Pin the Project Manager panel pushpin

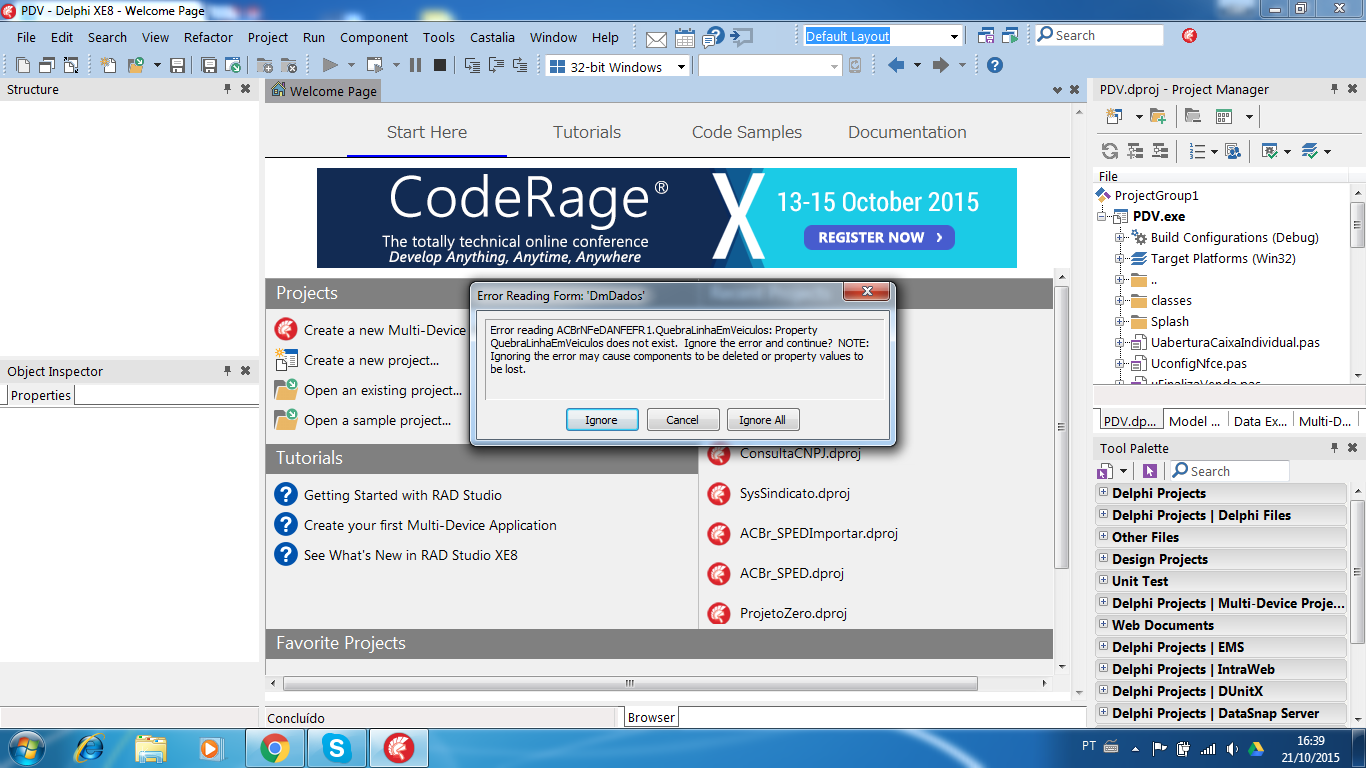[1335, 89]
